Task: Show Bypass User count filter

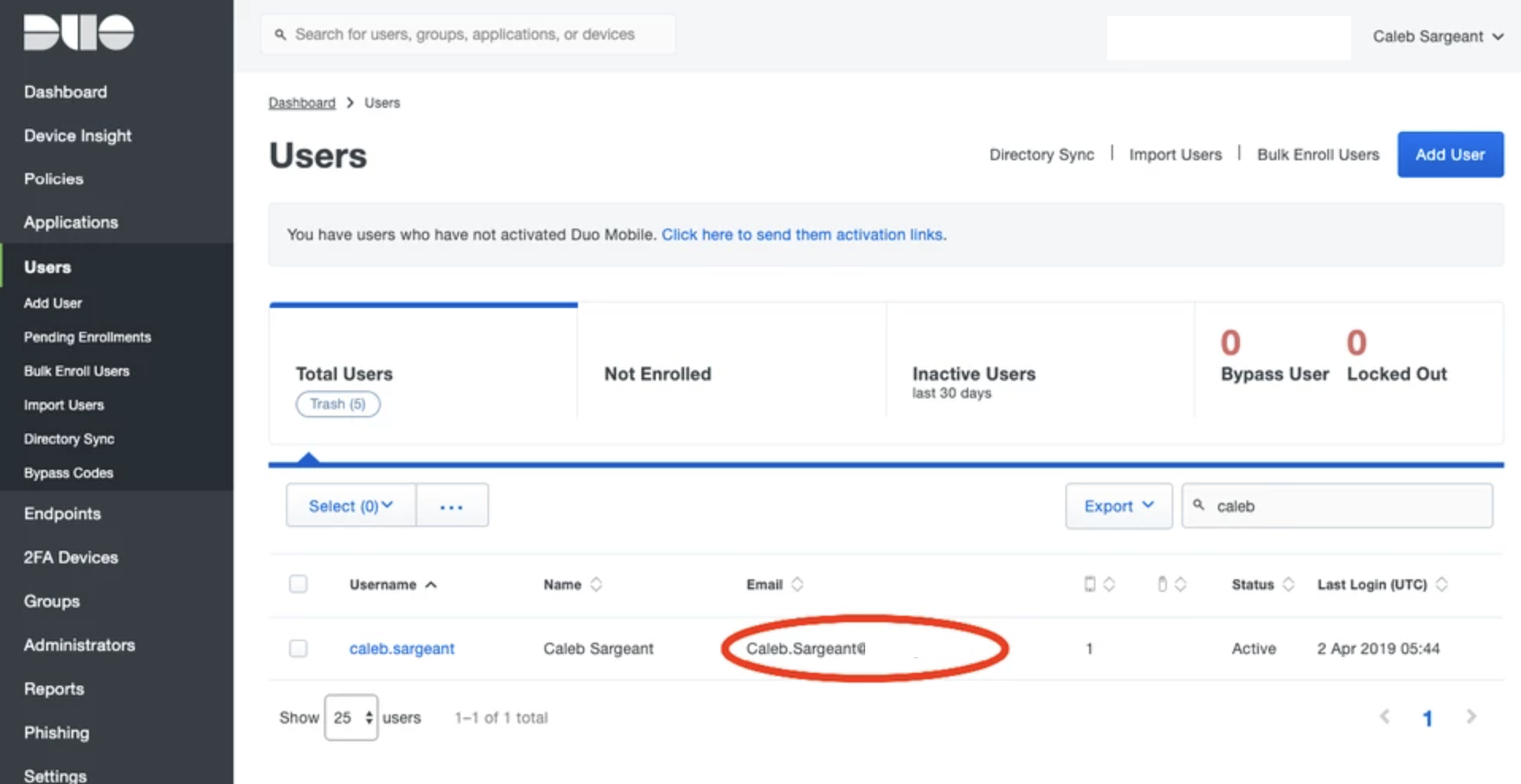Action: (1274, 356)
